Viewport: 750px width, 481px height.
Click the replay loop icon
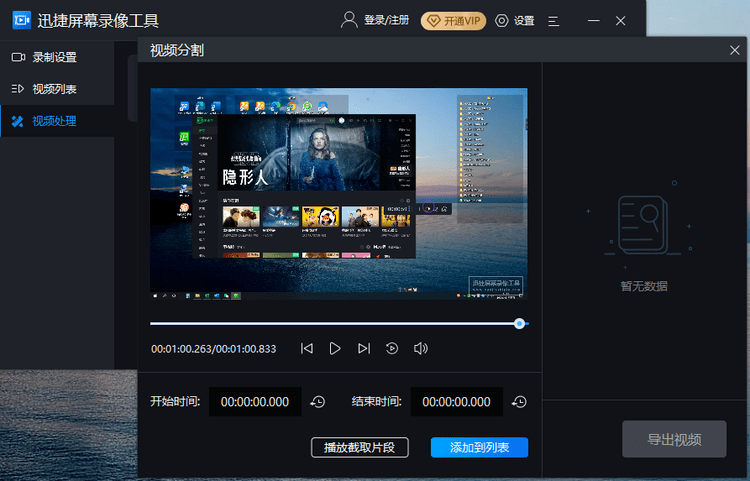[392, 349]
